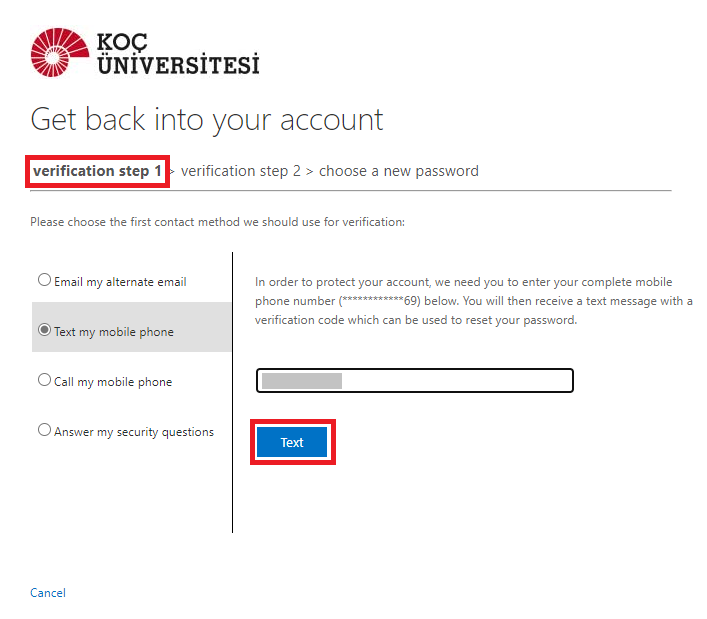Select the Text my mobile phone radio button
The width and height of the screenshot is (707, 619).
point(44,330)
